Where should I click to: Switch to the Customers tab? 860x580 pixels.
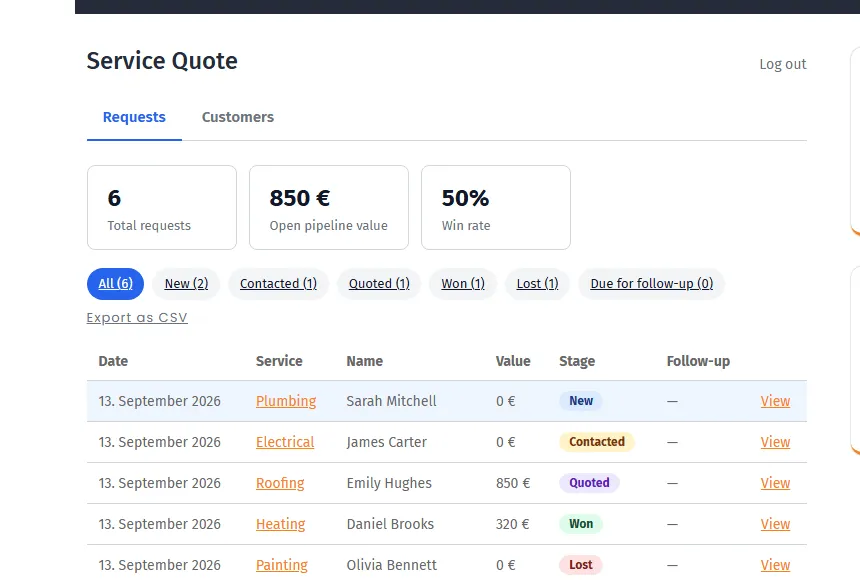tap(237, 117)
